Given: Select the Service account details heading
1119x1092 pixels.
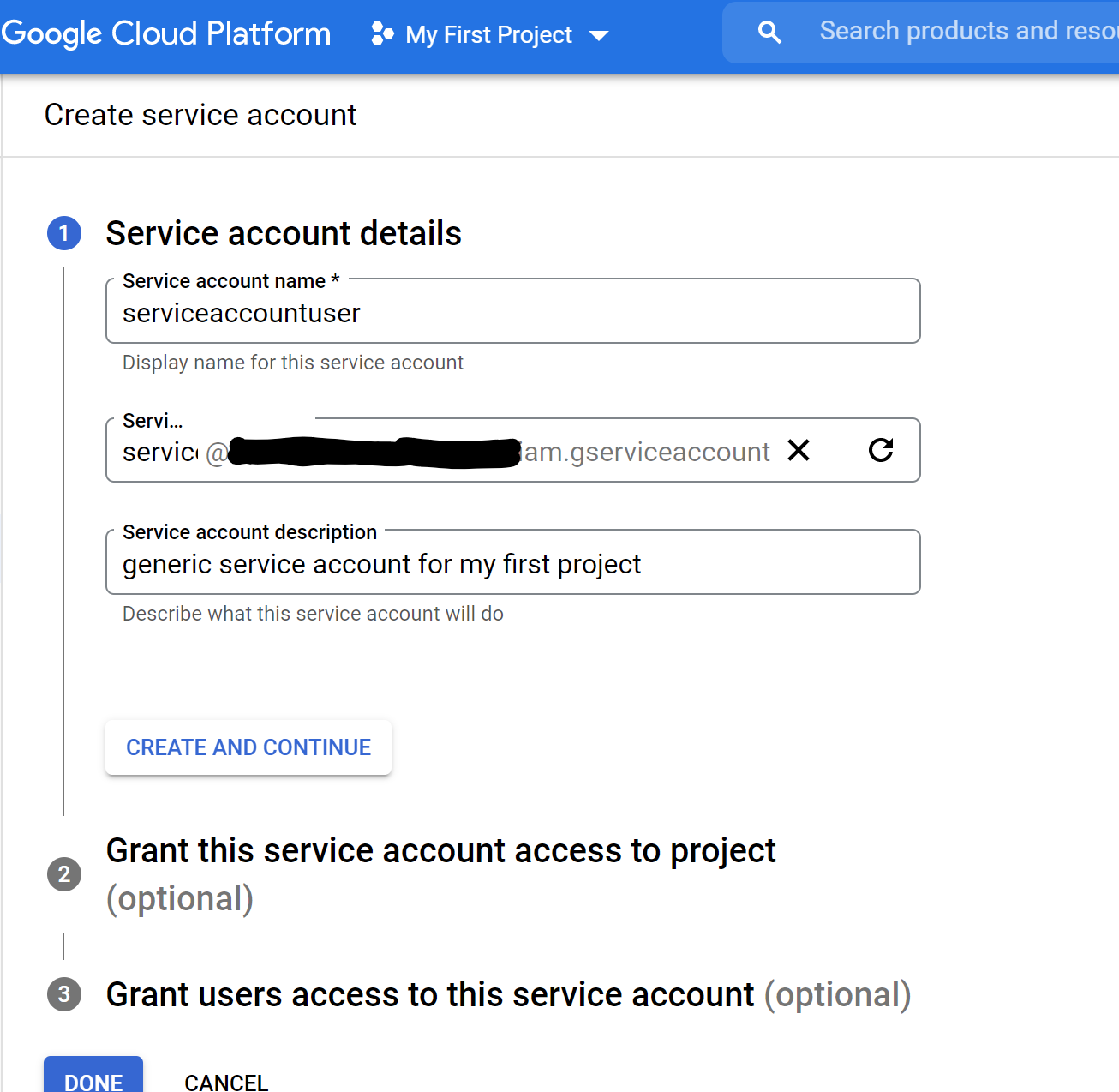Looking at the screenshot, I should click(284, 233).
